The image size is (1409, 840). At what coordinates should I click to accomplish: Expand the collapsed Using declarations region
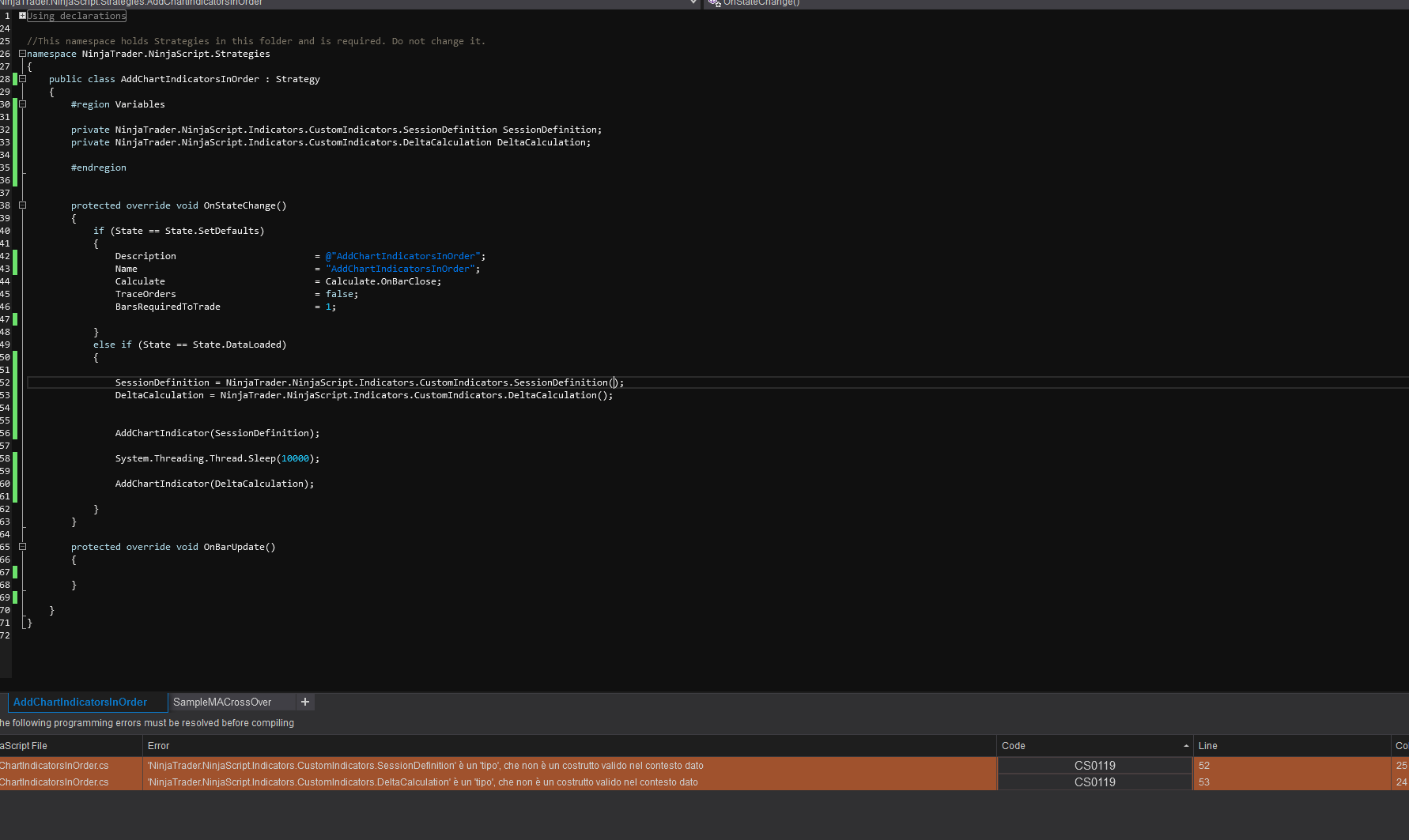22,15
